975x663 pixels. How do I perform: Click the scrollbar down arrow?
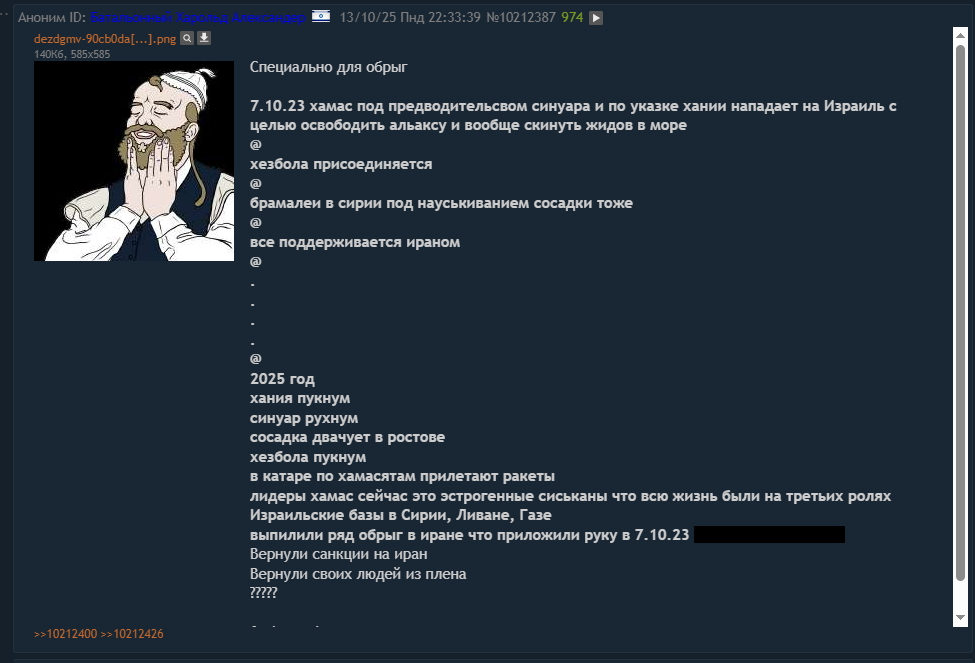pos(960,618)
